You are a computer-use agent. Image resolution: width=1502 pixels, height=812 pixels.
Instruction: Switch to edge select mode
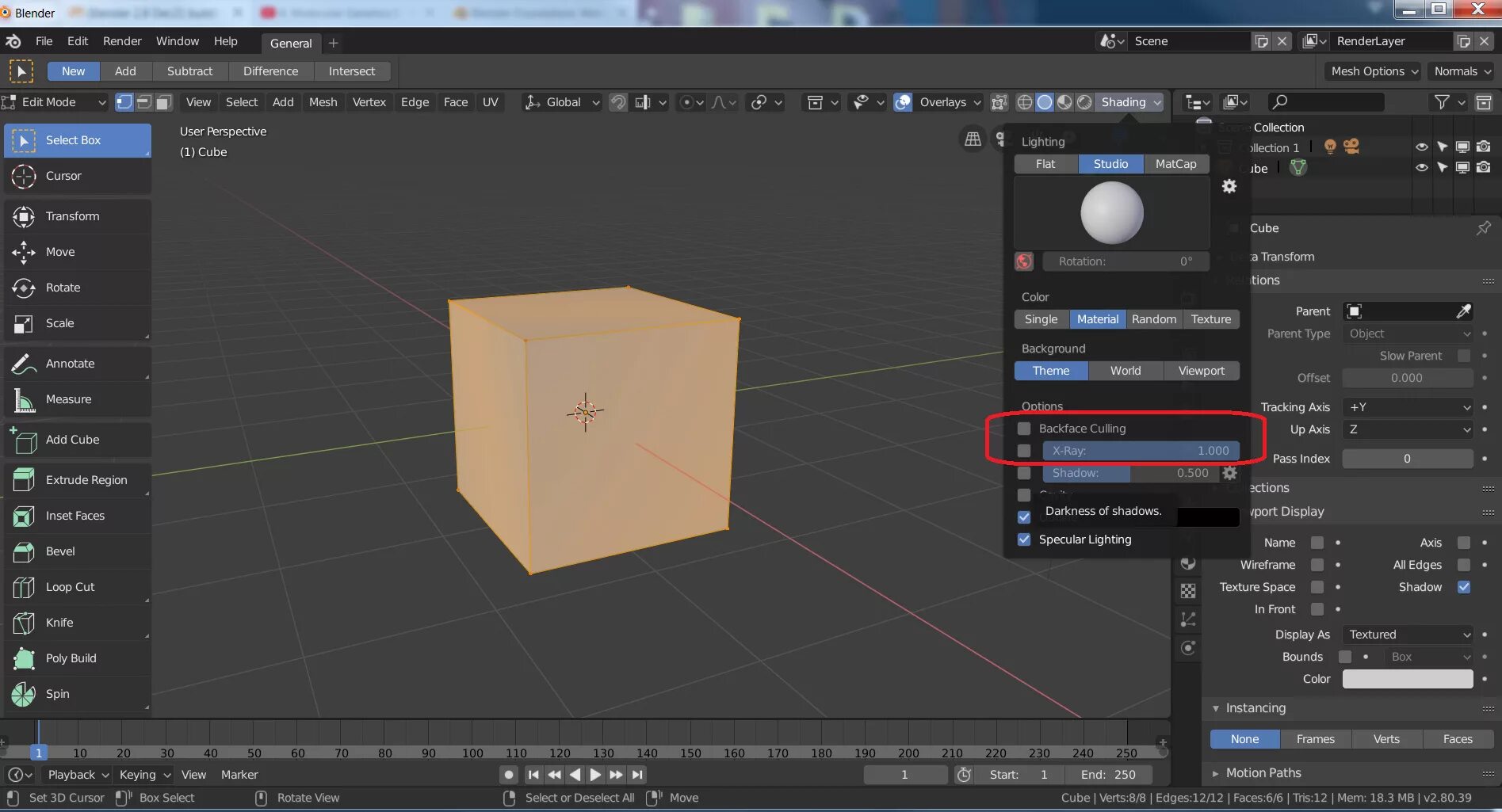(x=144, y=102)
